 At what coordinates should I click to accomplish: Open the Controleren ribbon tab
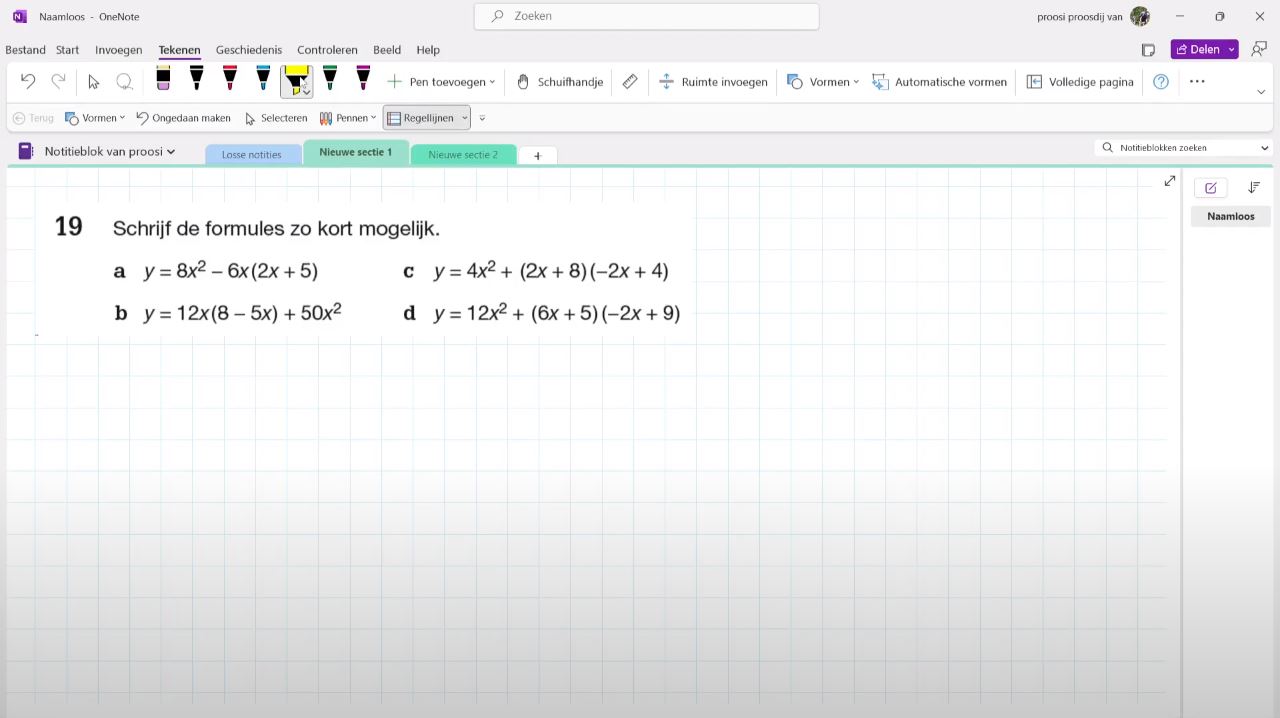pos(327,50)
